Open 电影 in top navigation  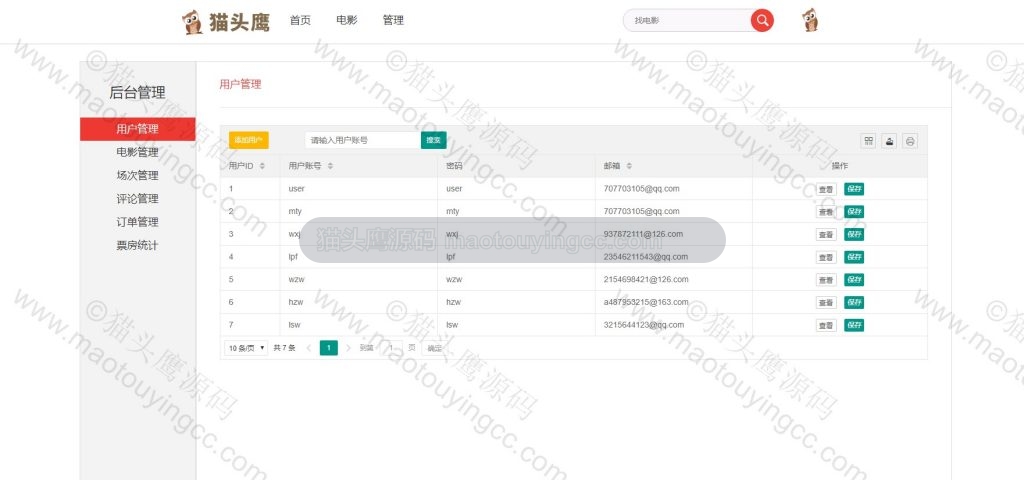pos(347,20)
